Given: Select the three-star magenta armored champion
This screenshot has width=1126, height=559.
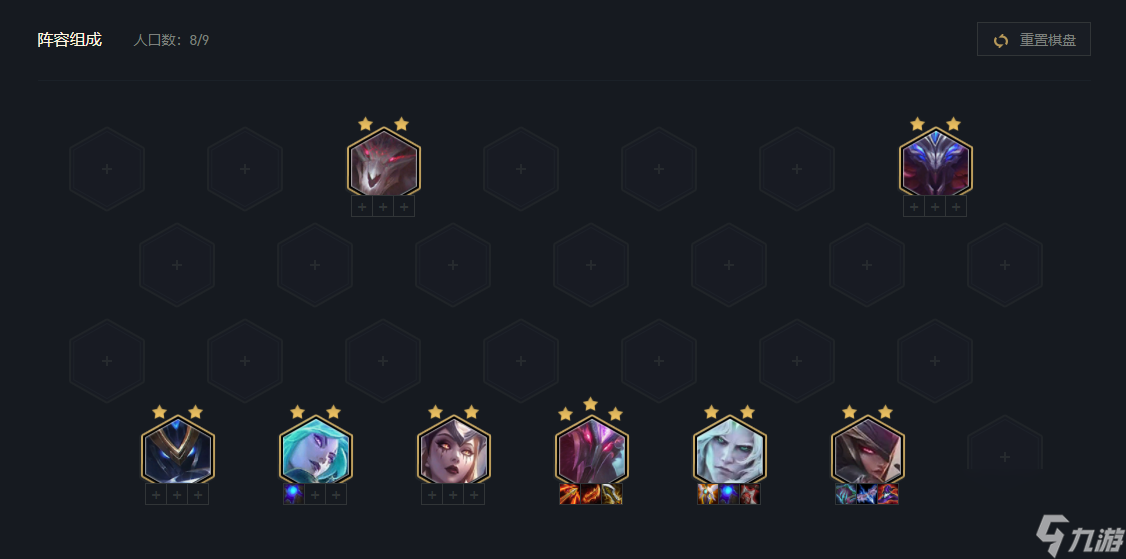Looking at the screenshot, I should 592,450.
